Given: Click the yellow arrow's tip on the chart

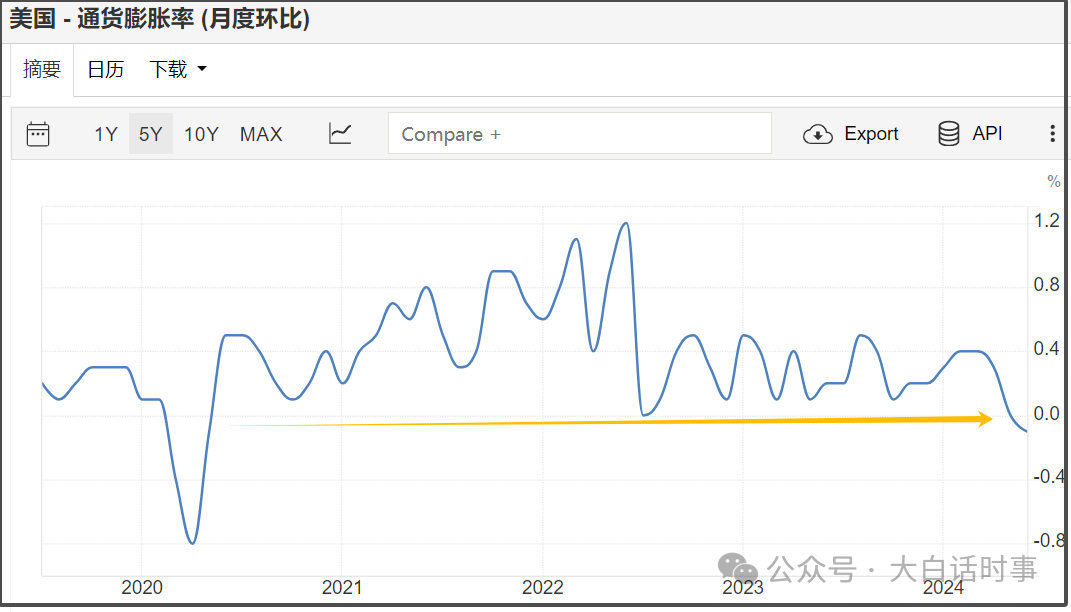Looking at the screenshot, I should coord(989,419).
